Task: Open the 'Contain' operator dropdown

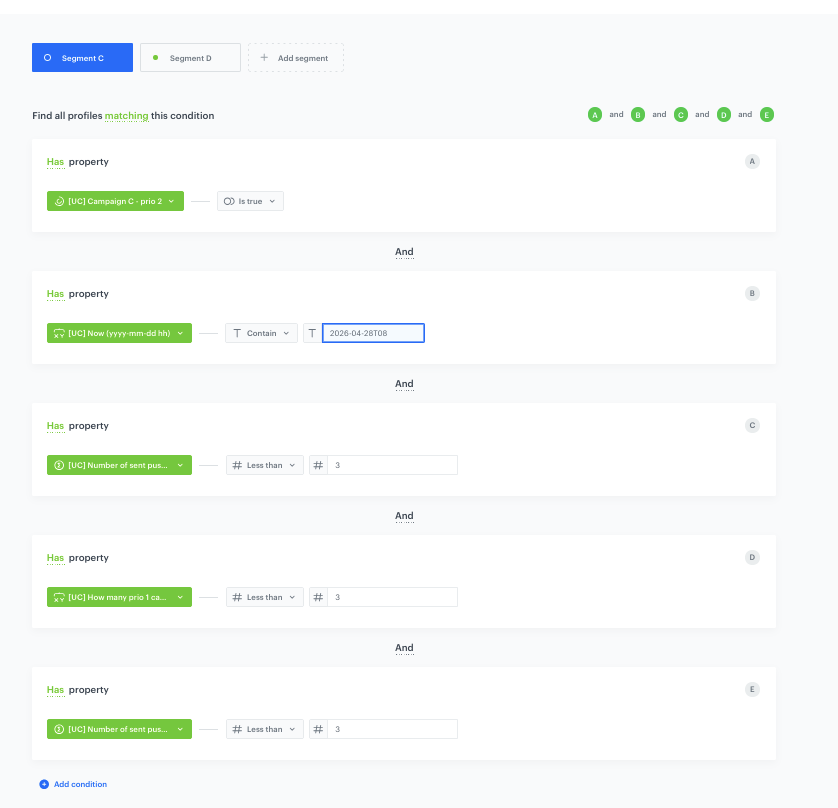Action: click(x=261, y=333)
